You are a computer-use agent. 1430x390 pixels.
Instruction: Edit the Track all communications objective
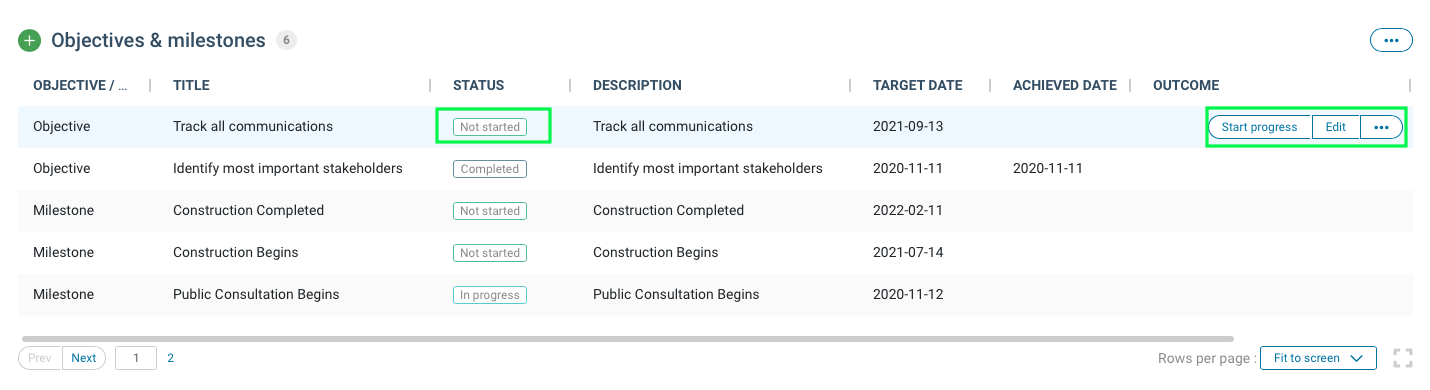tap(1336, 127)
